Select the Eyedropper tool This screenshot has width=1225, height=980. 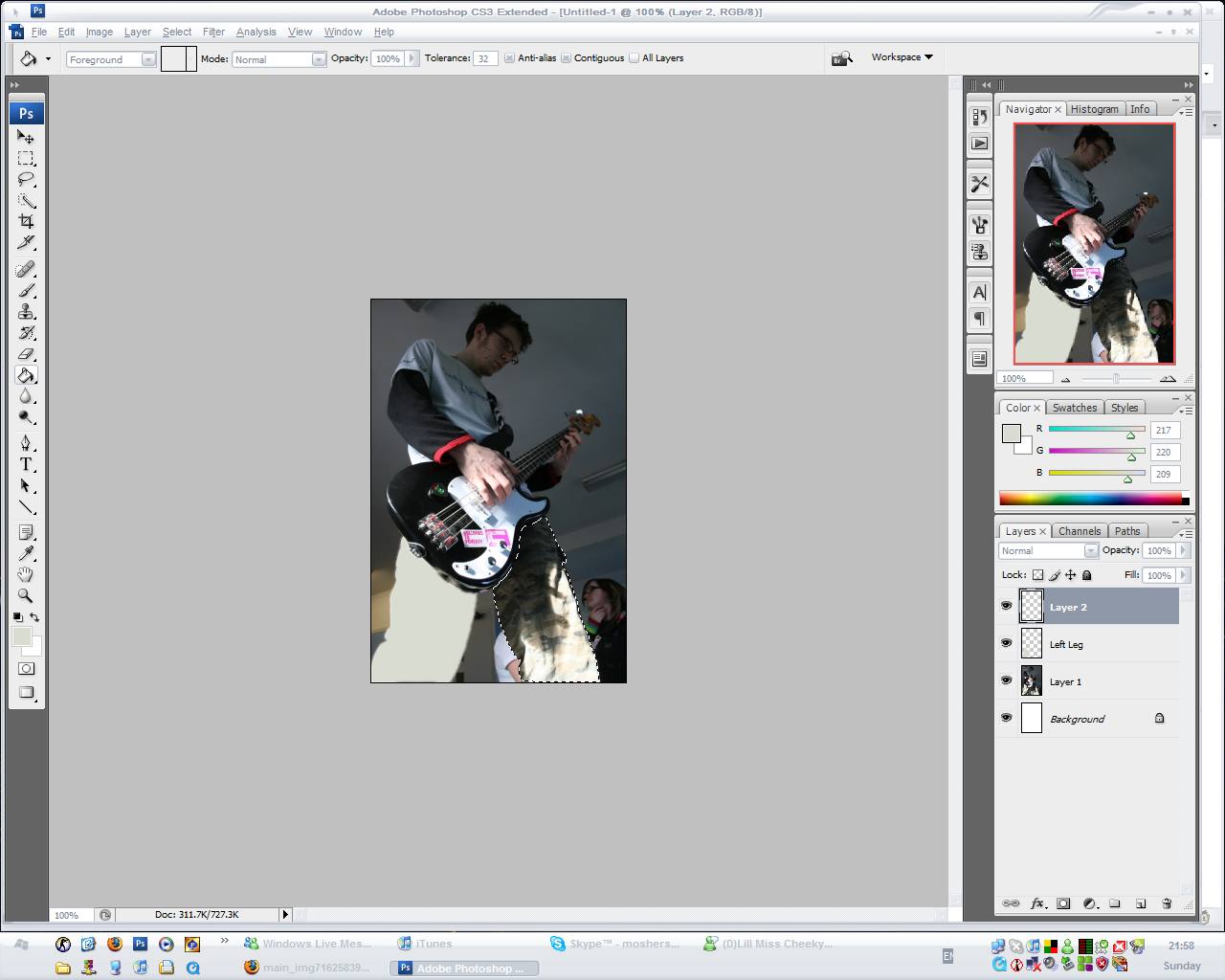coord(26,553)
